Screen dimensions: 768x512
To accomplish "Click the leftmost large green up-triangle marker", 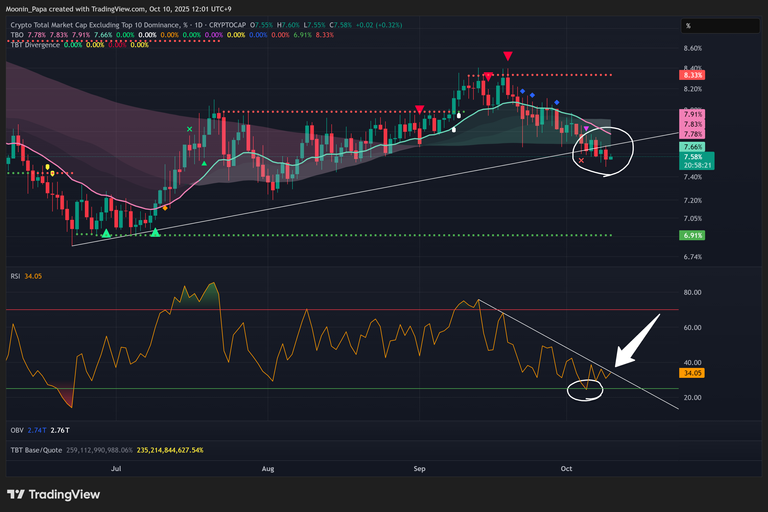I will [107, 232].
